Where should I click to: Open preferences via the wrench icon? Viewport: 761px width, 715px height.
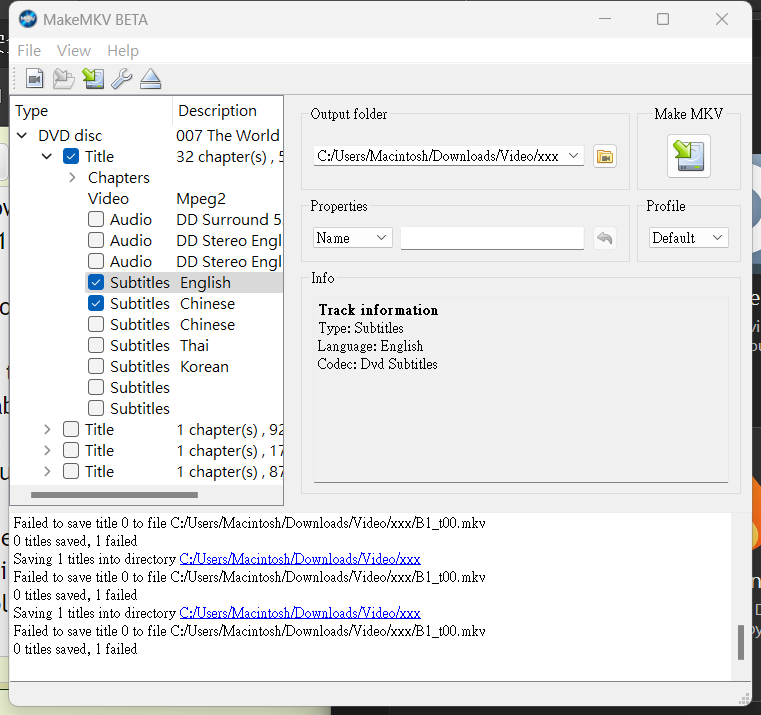point(121,78)
